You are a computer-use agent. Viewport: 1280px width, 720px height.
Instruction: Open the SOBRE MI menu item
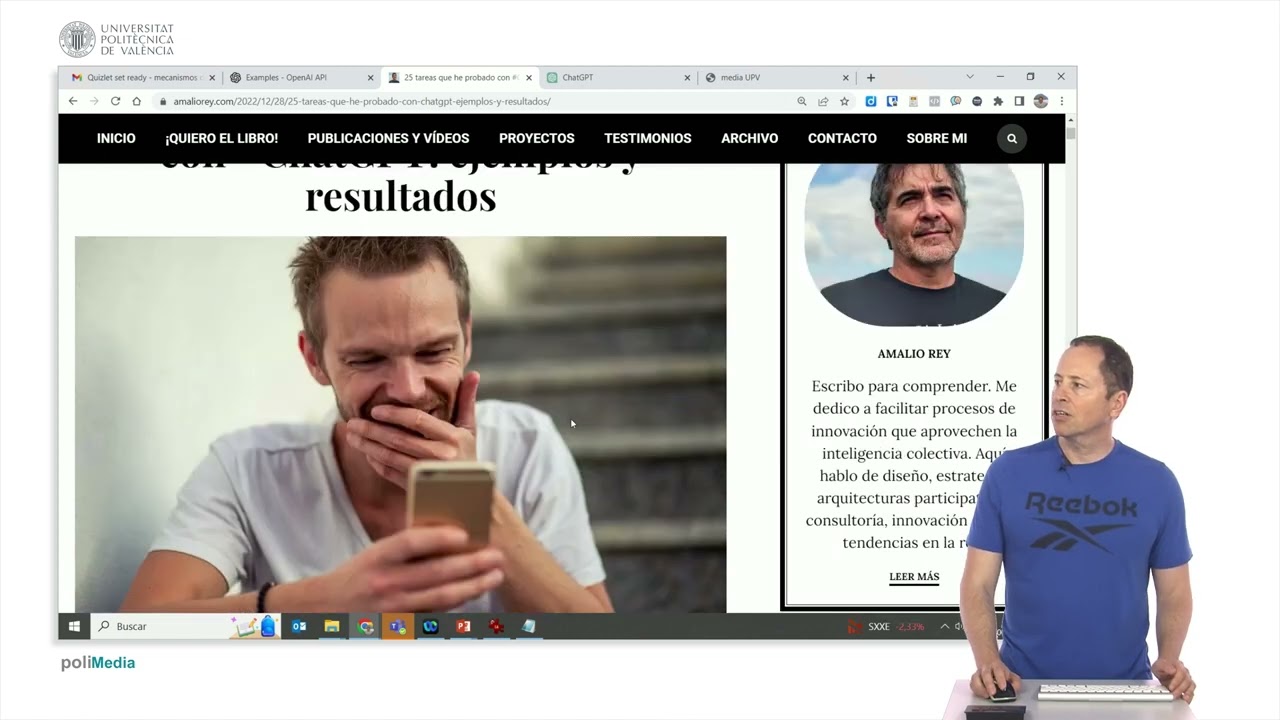coord(937,138)
